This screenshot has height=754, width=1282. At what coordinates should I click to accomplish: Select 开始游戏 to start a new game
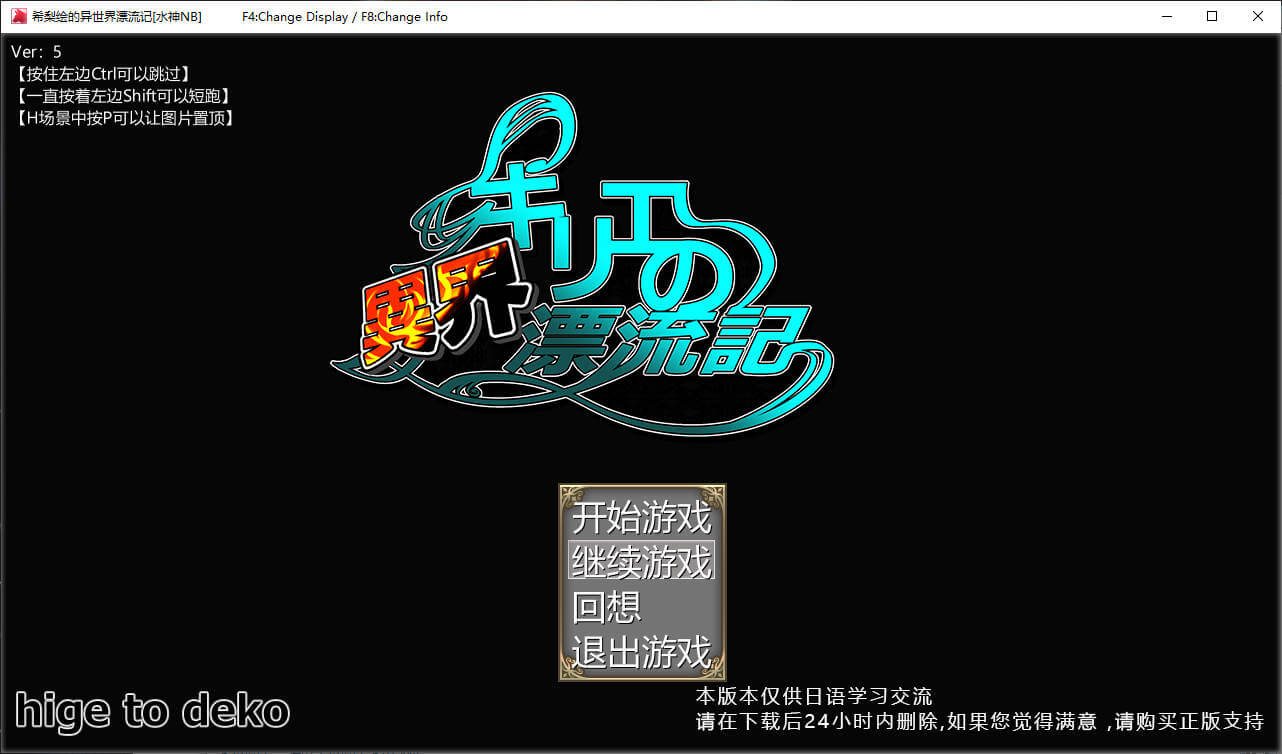(x=641, y=518)
